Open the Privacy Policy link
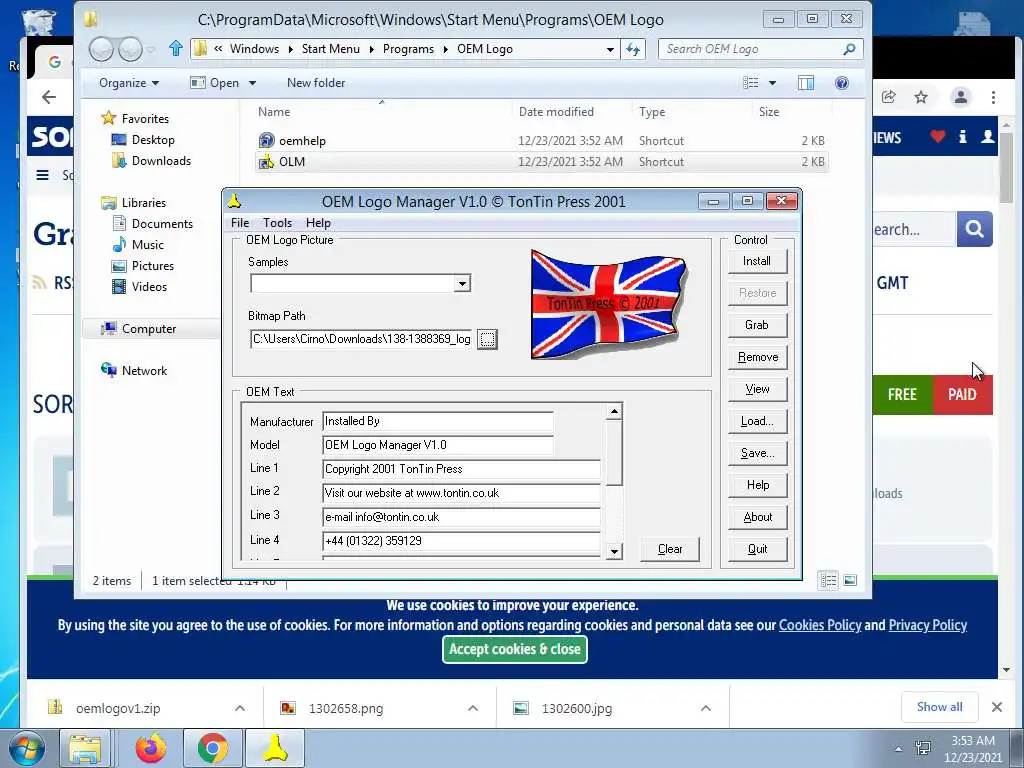The width and height of the screenshot is (1024, 768). (x=927, y=625)
